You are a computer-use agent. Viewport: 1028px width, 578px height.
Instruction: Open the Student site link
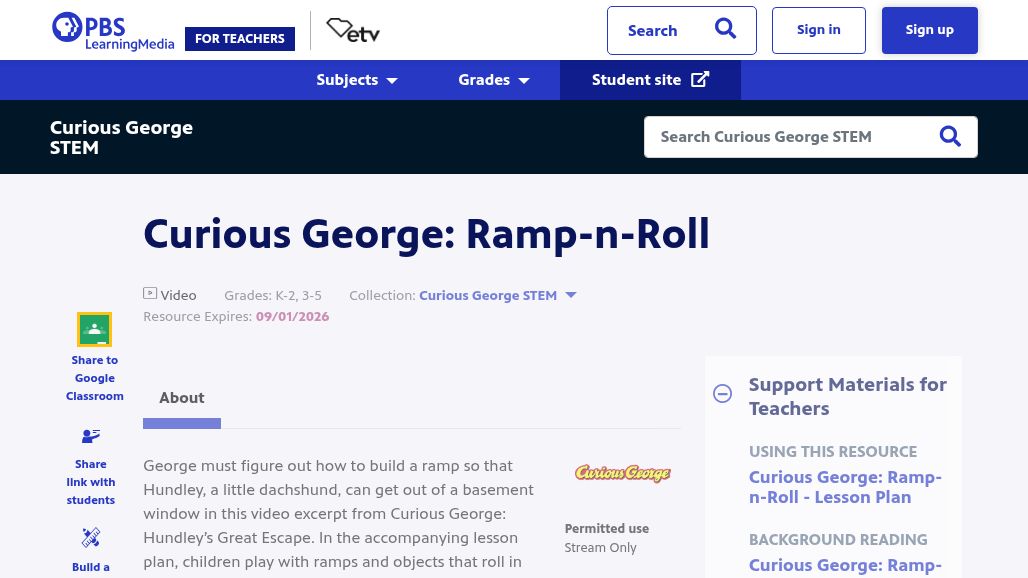coord(650,80)
